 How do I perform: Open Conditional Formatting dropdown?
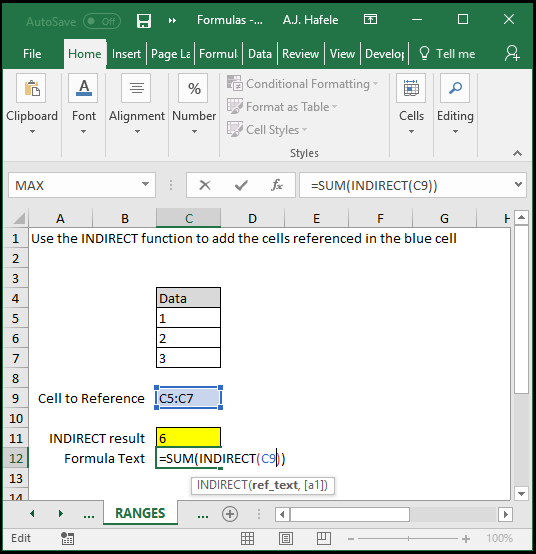click(x=302, y=84)
